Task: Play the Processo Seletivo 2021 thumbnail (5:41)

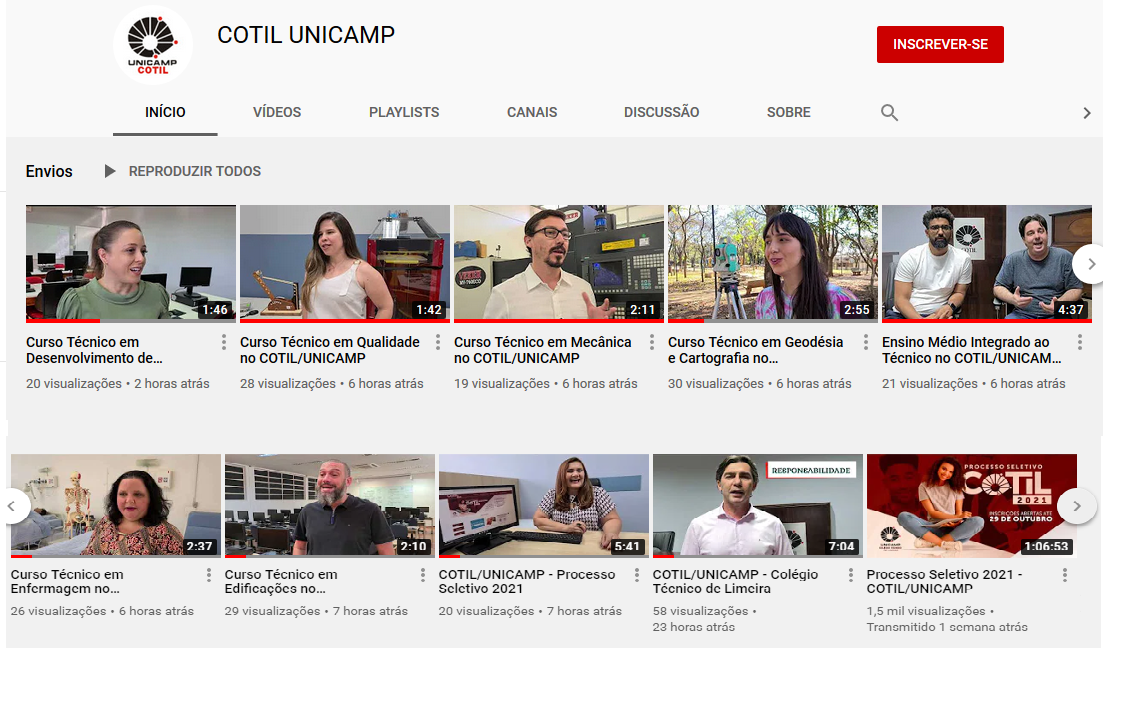Action: [543, 505]
